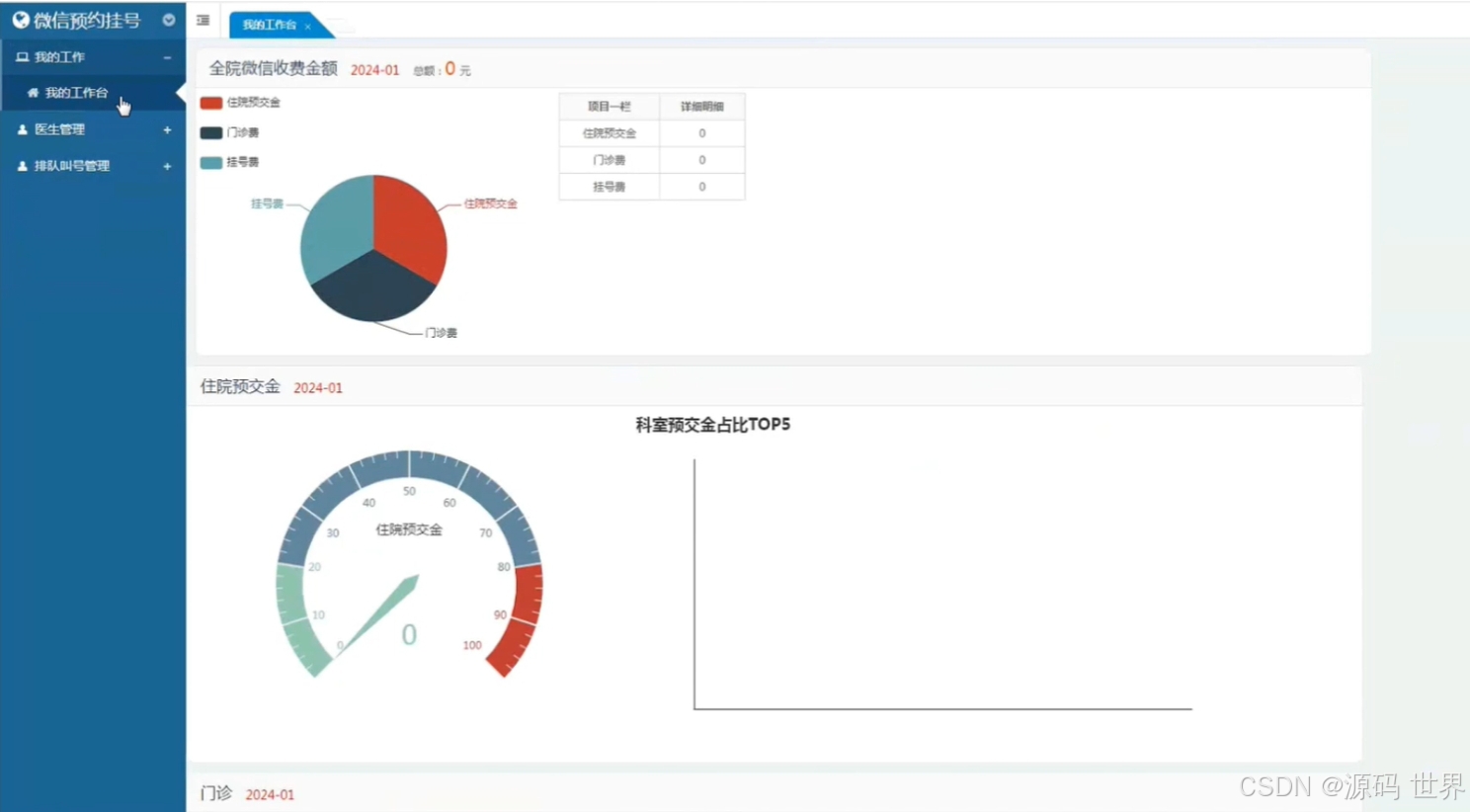This screenshot has height=812, width=1470.
Task: Open the 医生管理 sidebar menu
Action: tap(93, 129)
